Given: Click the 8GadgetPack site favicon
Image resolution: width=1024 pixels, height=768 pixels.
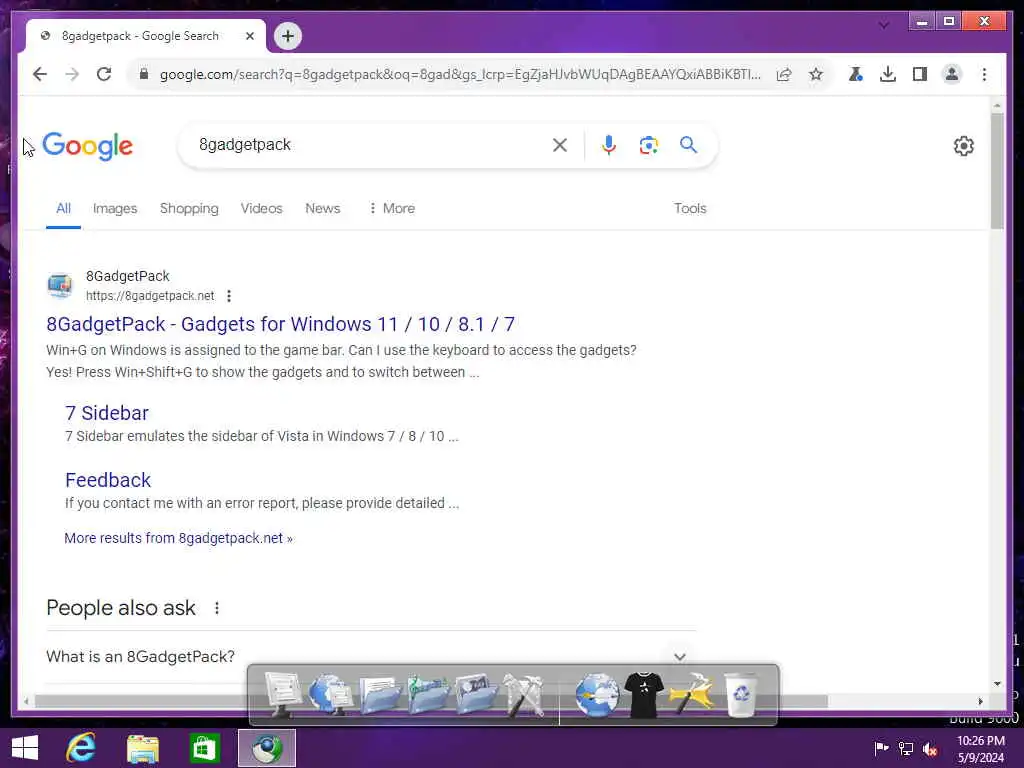Looking at the screenshot, I should [60, 285].
